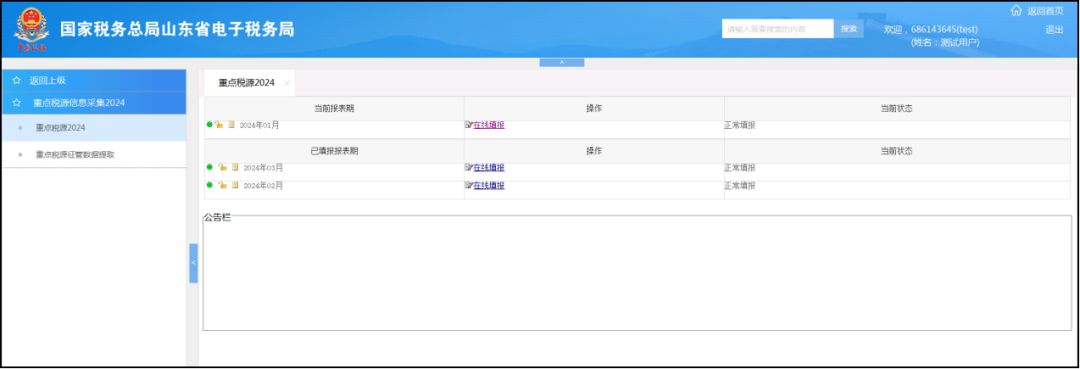Click the 国家税务总局山东省电子税务局 title
The height and width of the screenshot is (369, 1080).
177,29
